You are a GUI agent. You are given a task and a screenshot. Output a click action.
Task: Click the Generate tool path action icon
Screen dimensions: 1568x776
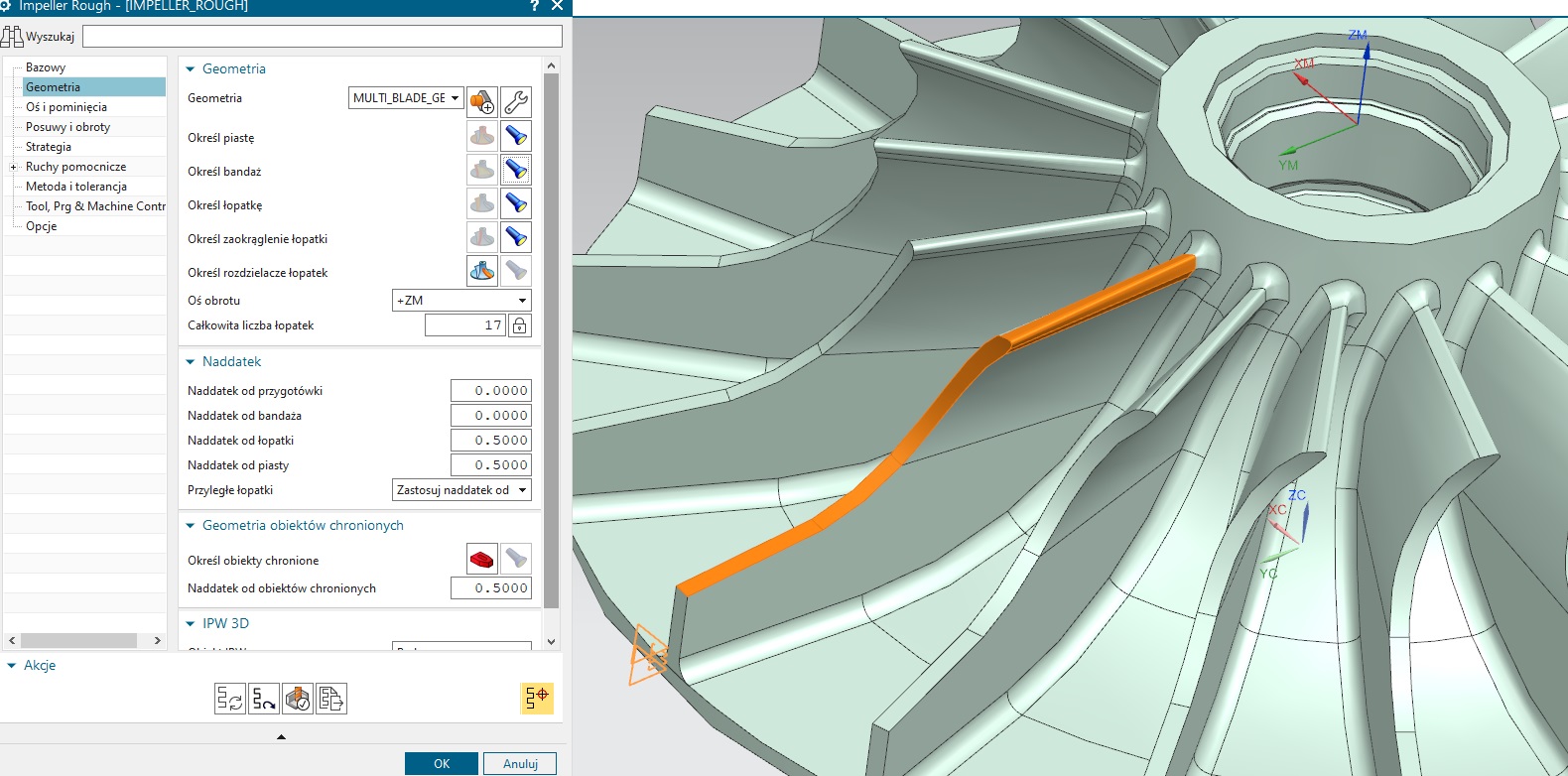click(230, 699)
